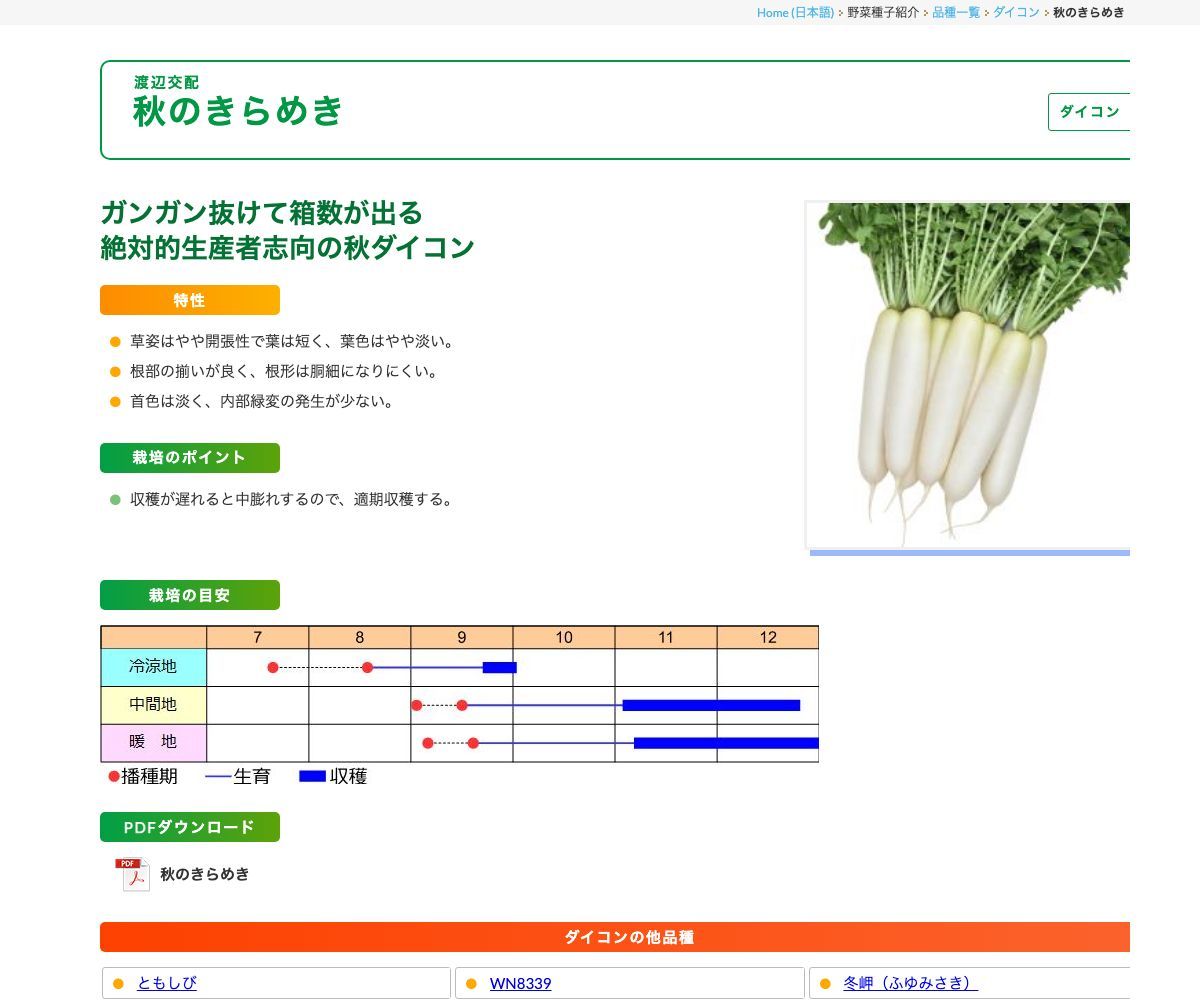Select the 特性 section header
This screenshot has height=1000, width=1200.
(x=190, y=299)
